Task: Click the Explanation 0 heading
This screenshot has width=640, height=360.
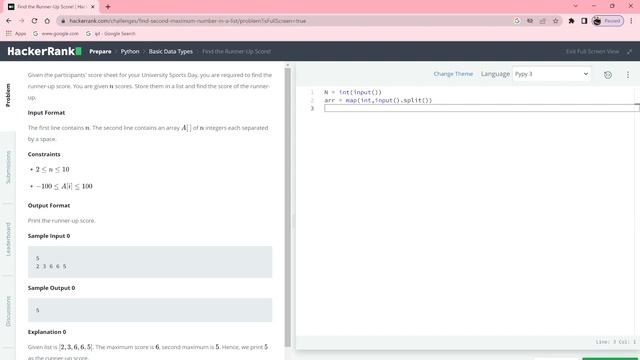Action: [x=47, y=332]
